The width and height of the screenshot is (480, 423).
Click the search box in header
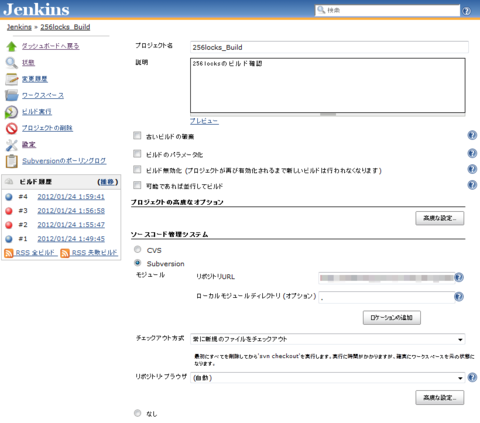coord(387,10)
